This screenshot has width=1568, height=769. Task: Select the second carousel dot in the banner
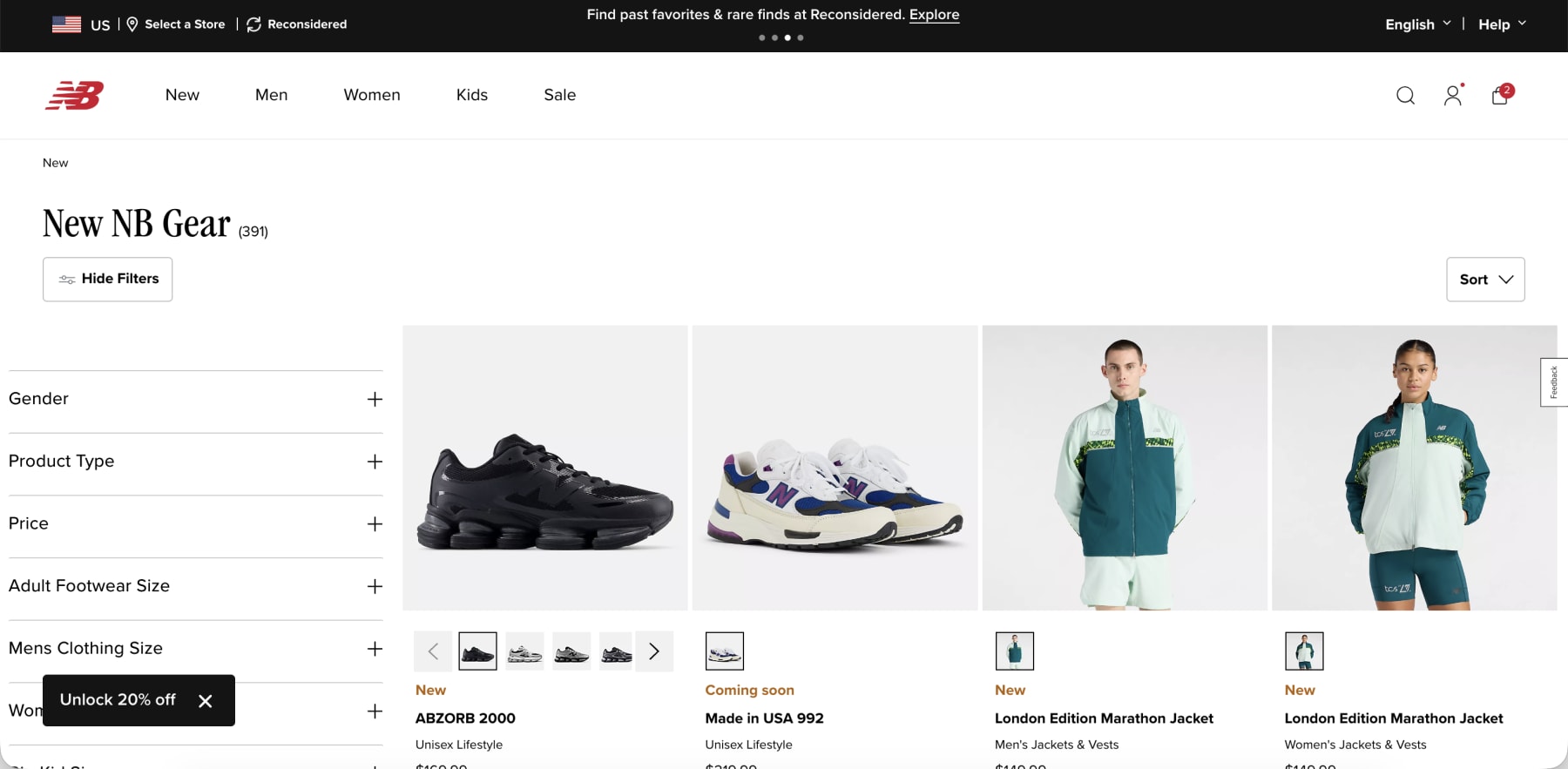point(774,37)
